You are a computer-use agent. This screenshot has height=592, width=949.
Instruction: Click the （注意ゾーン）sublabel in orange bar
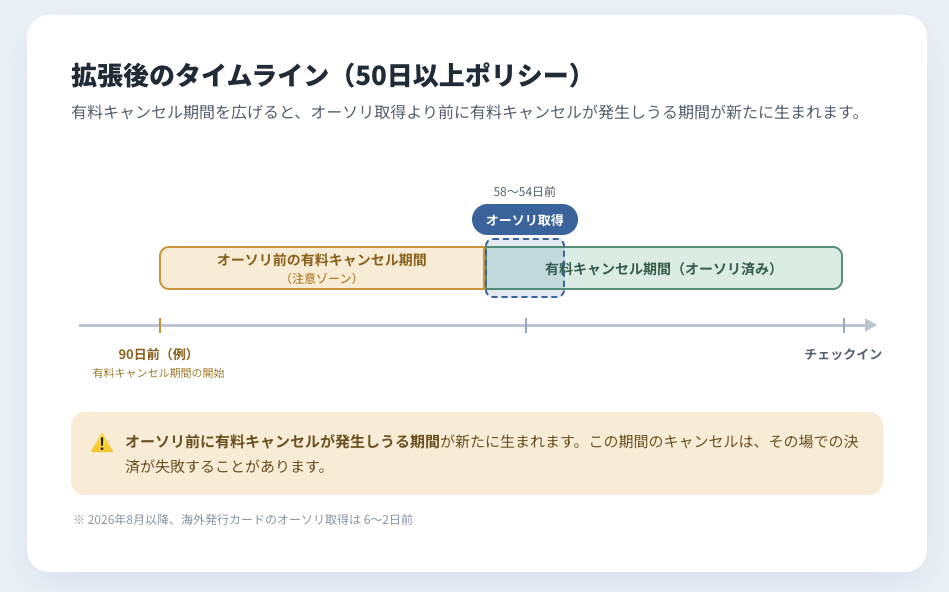[x=322, y=278]
